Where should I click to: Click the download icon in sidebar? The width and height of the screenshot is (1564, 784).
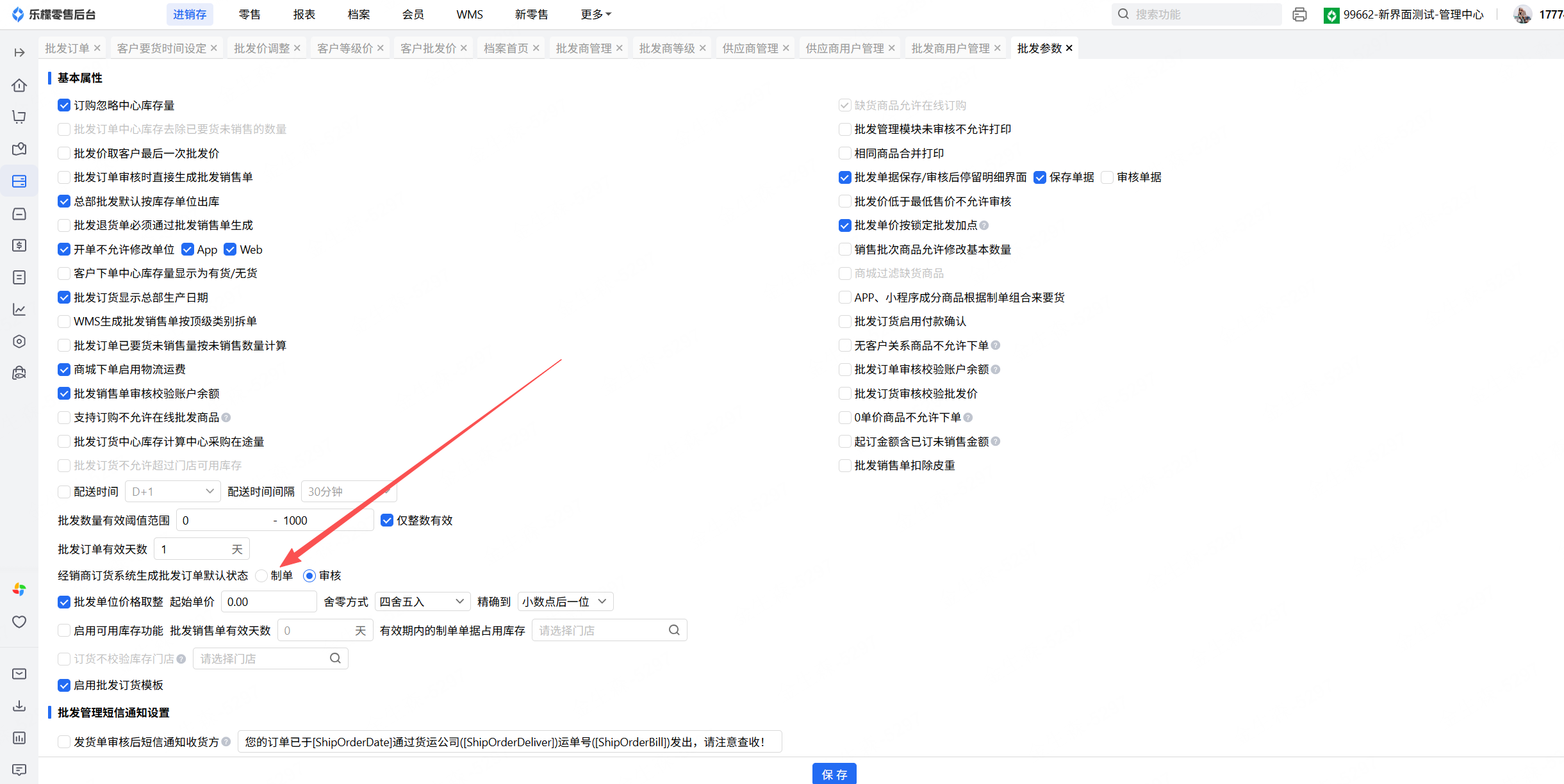(19, 706)
